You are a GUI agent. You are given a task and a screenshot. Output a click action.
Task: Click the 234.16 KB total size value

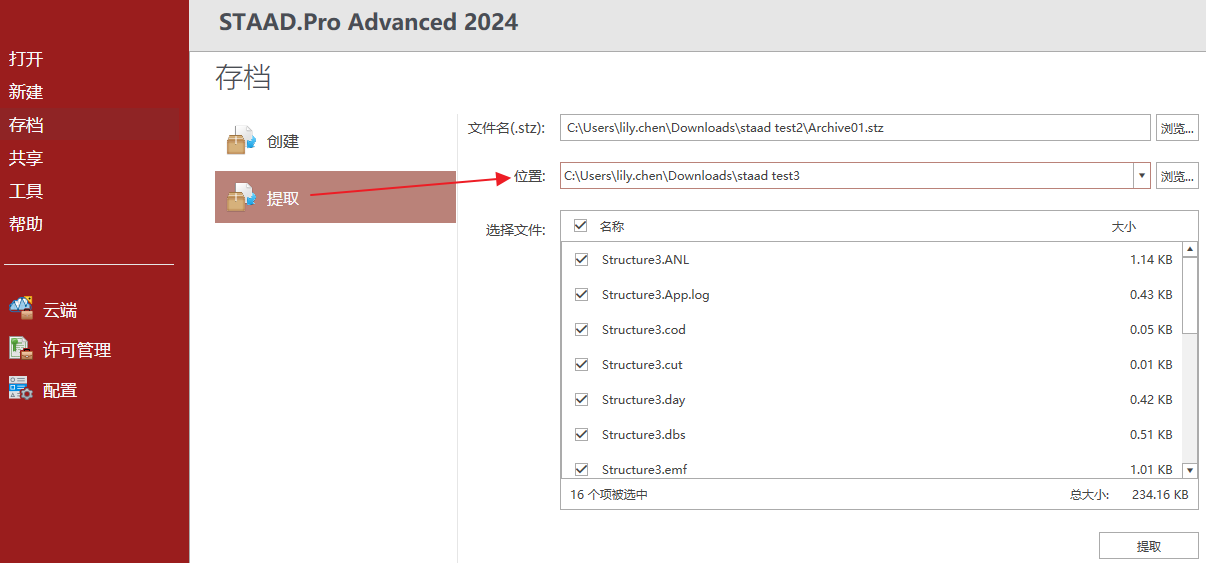coord(1160,495)
